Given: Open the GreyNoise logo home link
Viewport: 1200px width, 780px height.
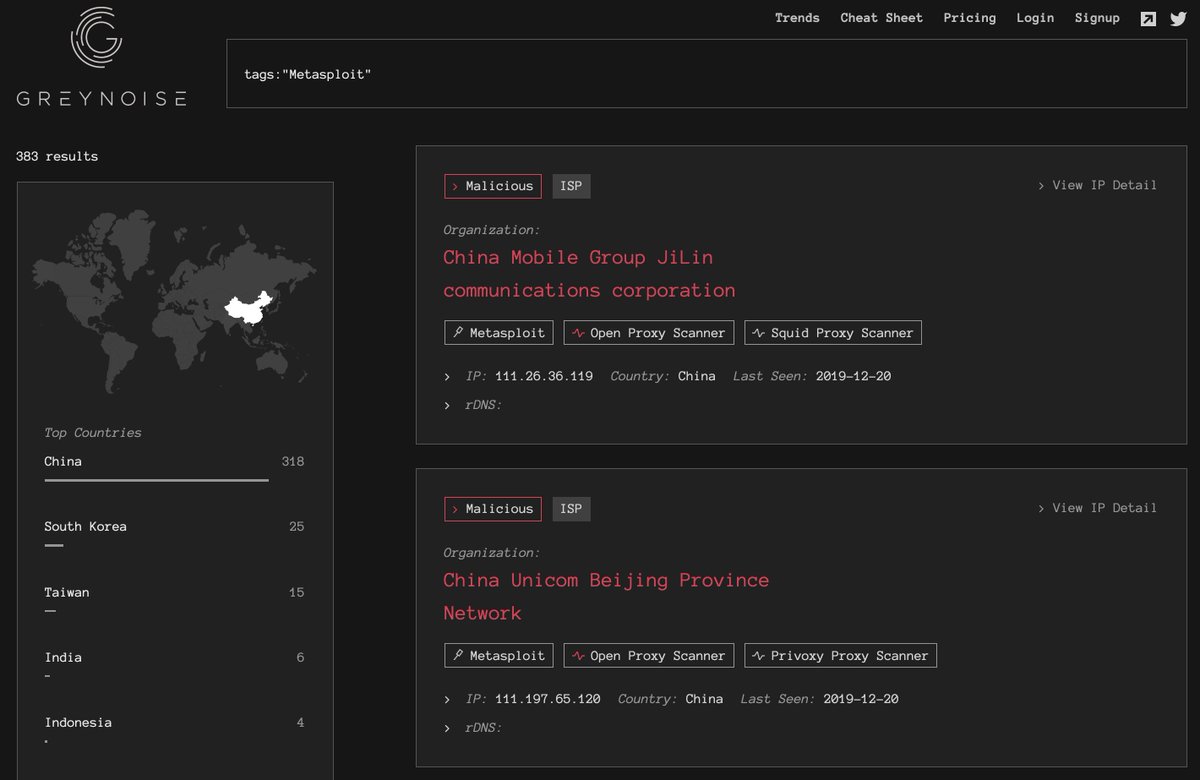Looking at the screenshot, I should (x=101, y=57).
